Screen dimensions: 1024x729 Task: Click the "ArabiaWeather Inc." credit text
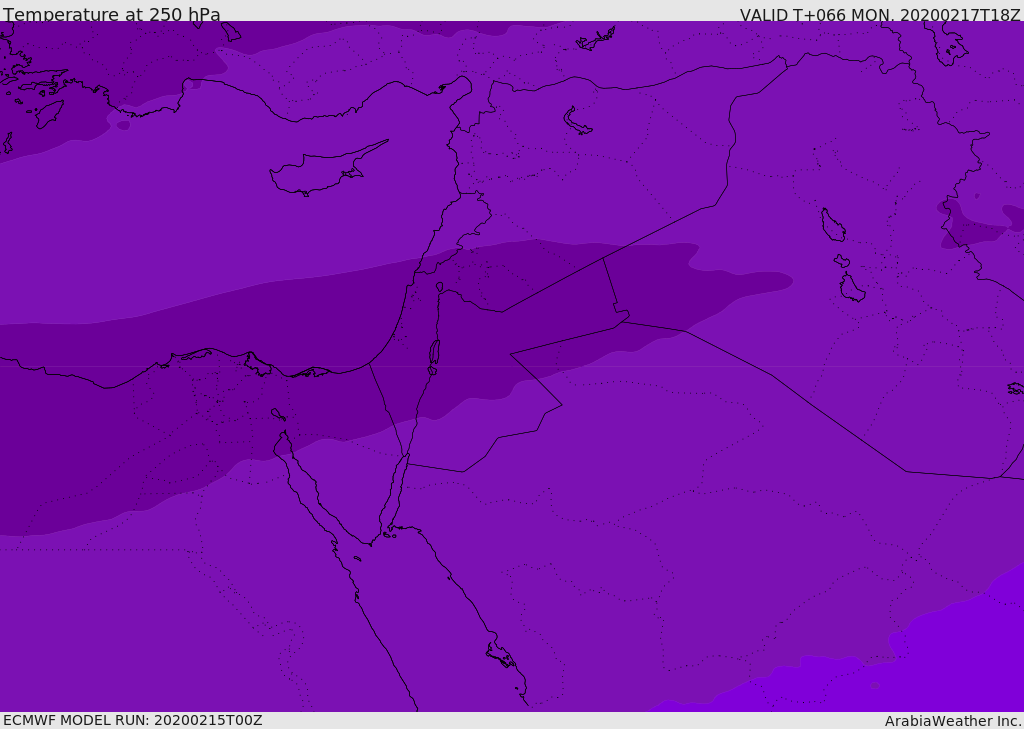[x=952, y=721]
